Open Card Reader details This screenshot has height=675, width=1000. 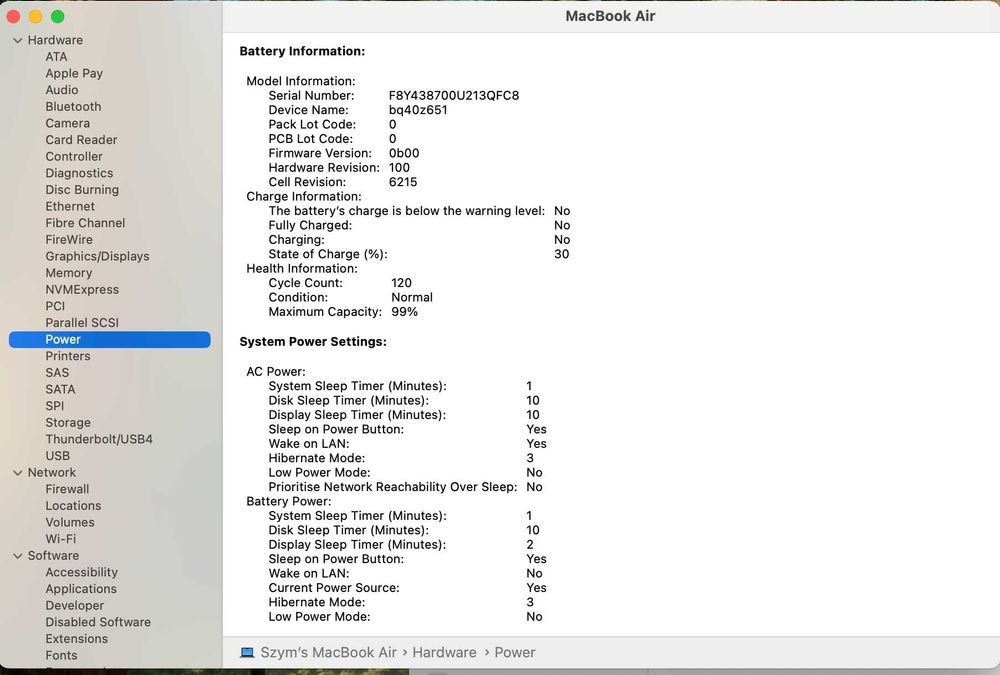(x=82, y=140)
